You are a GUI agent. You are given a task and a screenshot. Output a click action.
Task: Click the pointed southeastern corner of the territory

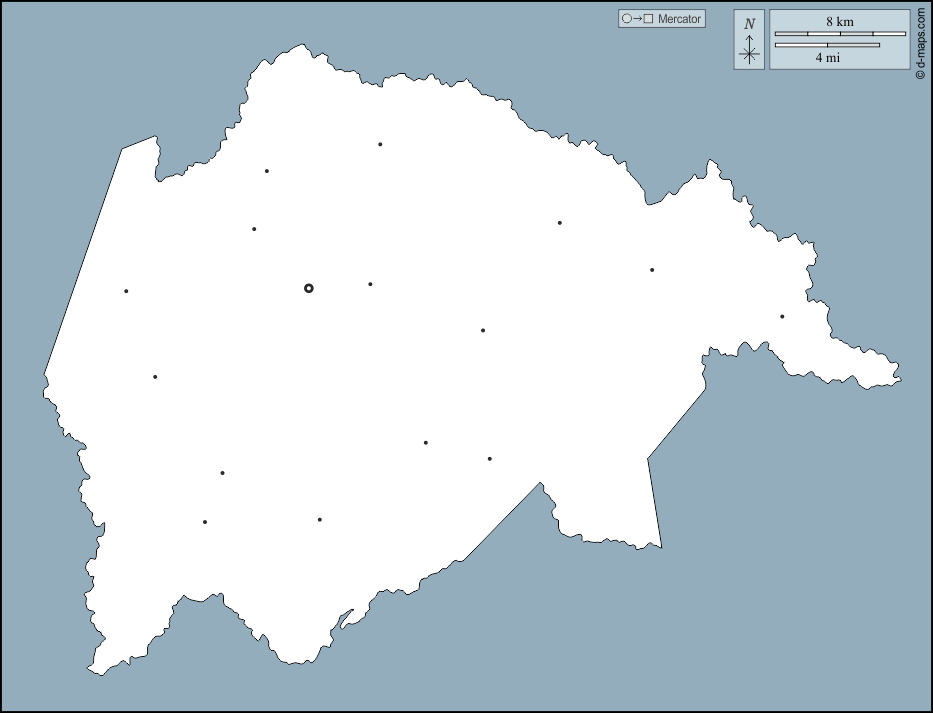(x=659, y=546)
